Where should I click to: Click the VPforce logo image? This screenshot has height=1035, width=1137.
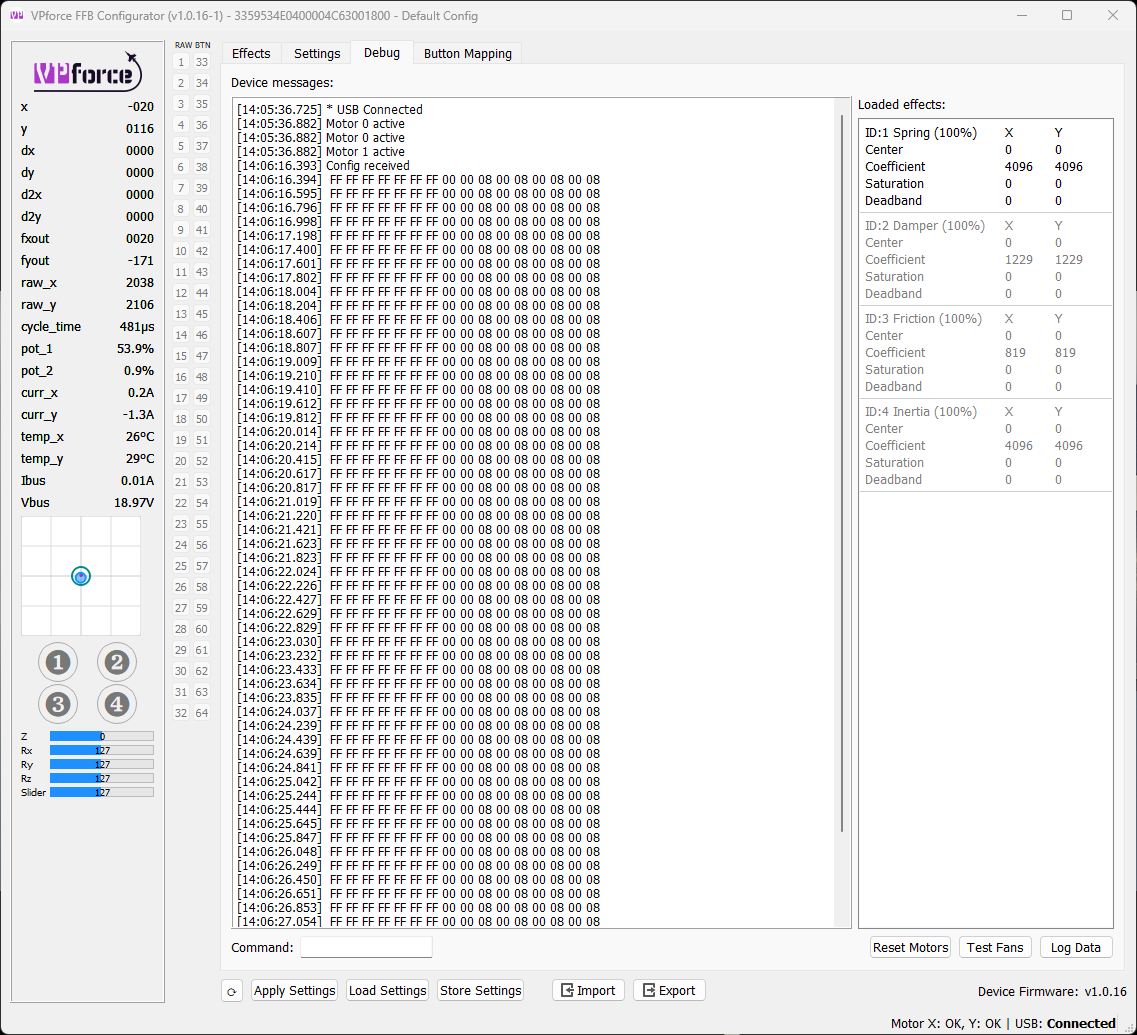[x=87, y=72]
